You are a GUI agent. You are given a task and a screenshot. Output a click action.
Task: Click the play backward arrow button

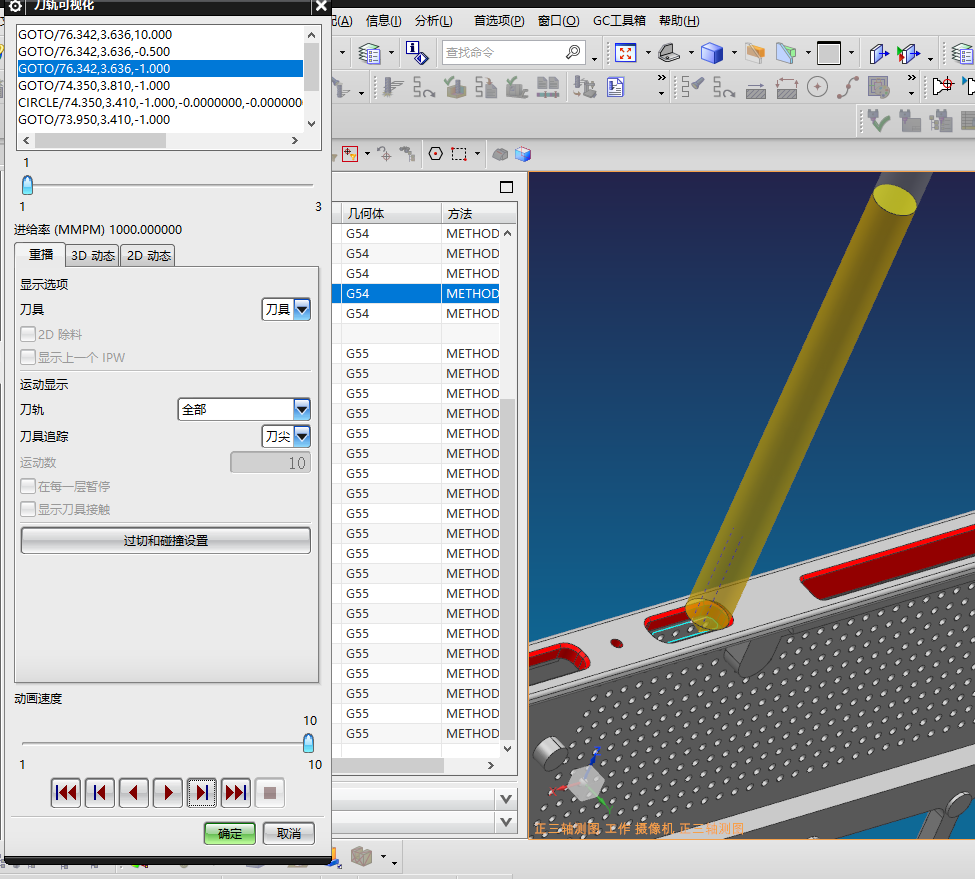point(134,793)
